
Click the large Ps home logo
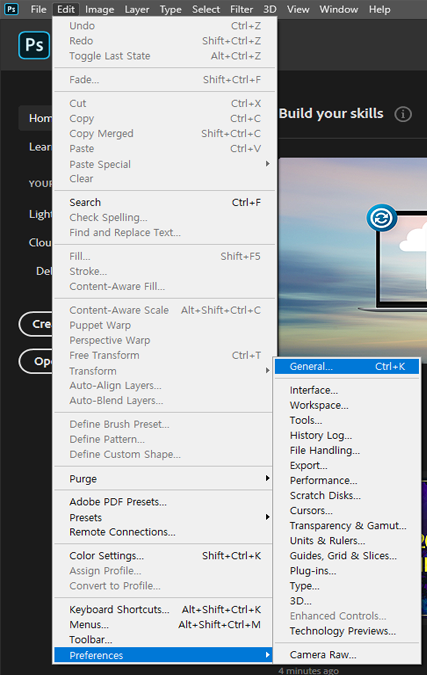(34, 45)
